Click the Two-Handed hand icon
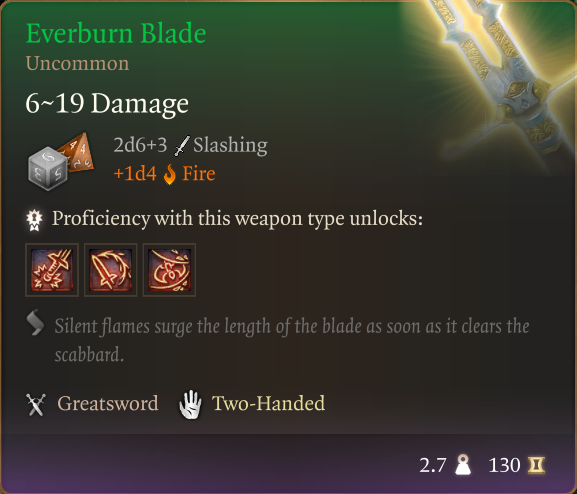577x494 pixels. (x=190, y=404)
